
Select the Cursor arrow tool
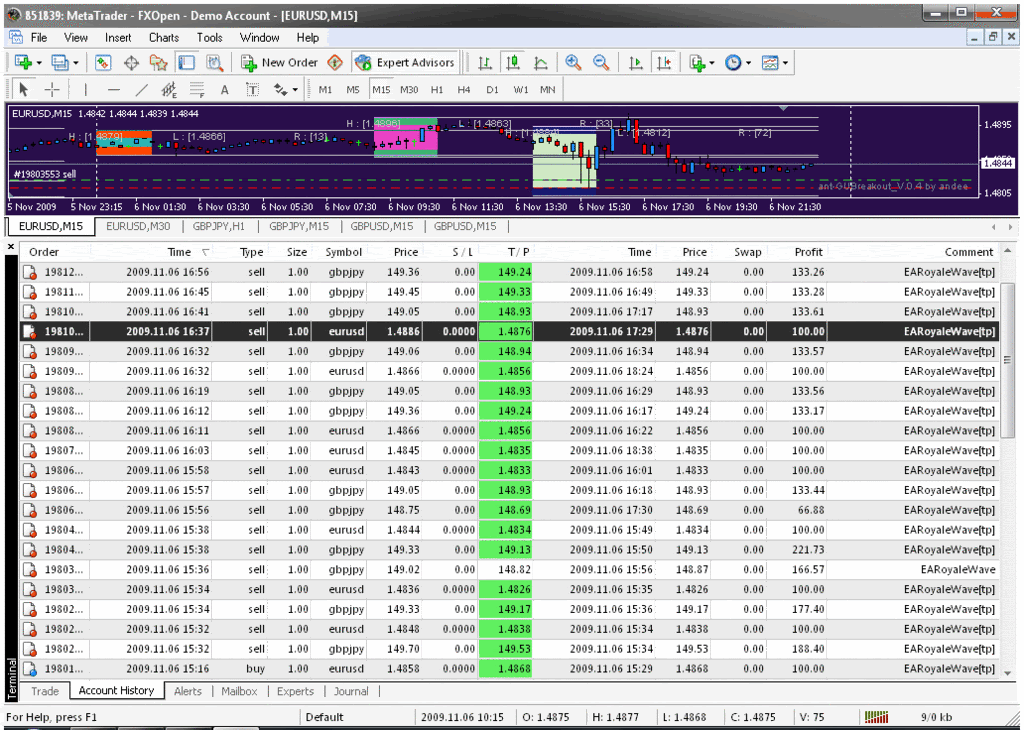coord(24,89)
